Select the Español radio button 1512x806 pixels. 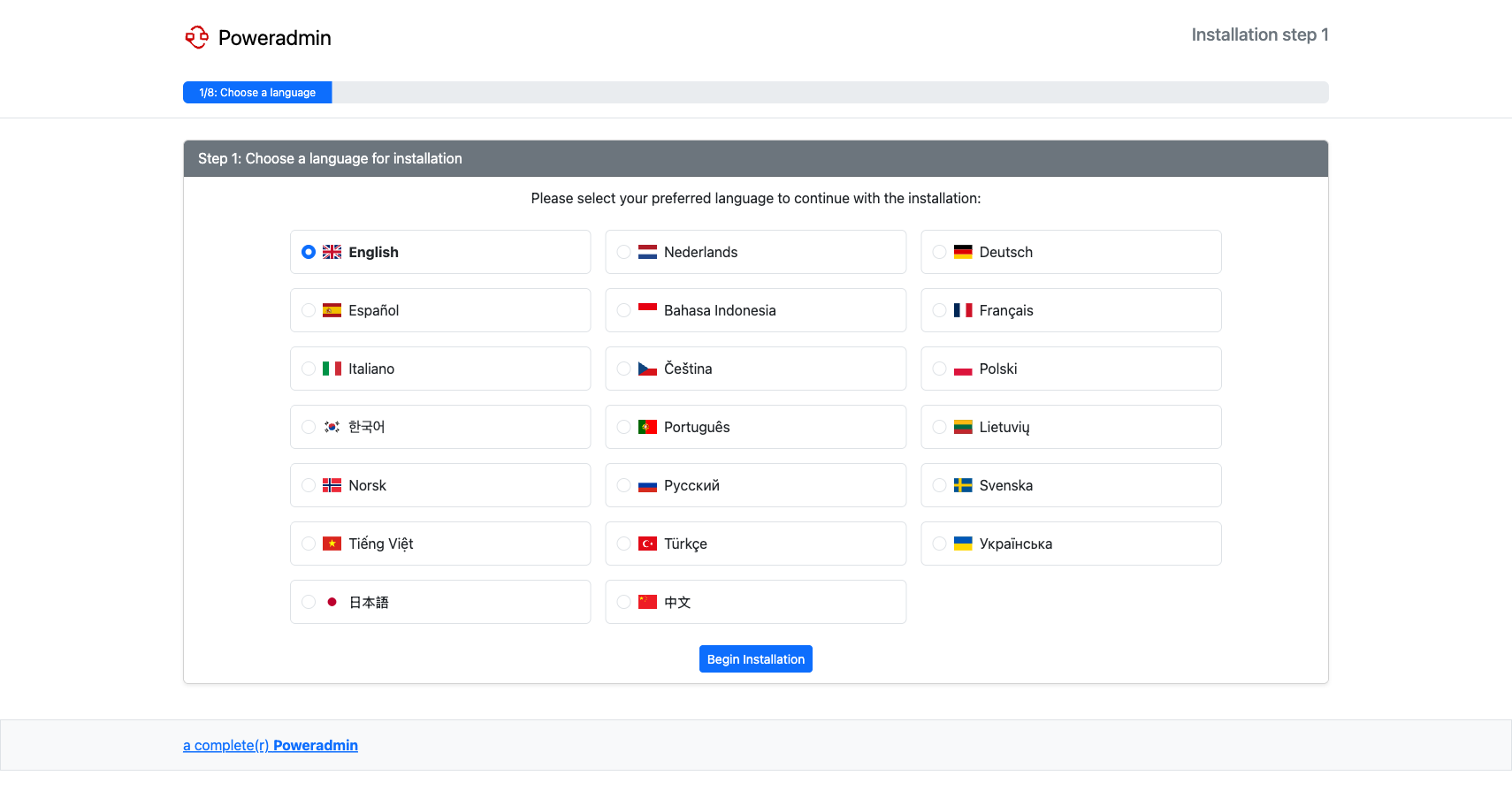tap(309, 310)
